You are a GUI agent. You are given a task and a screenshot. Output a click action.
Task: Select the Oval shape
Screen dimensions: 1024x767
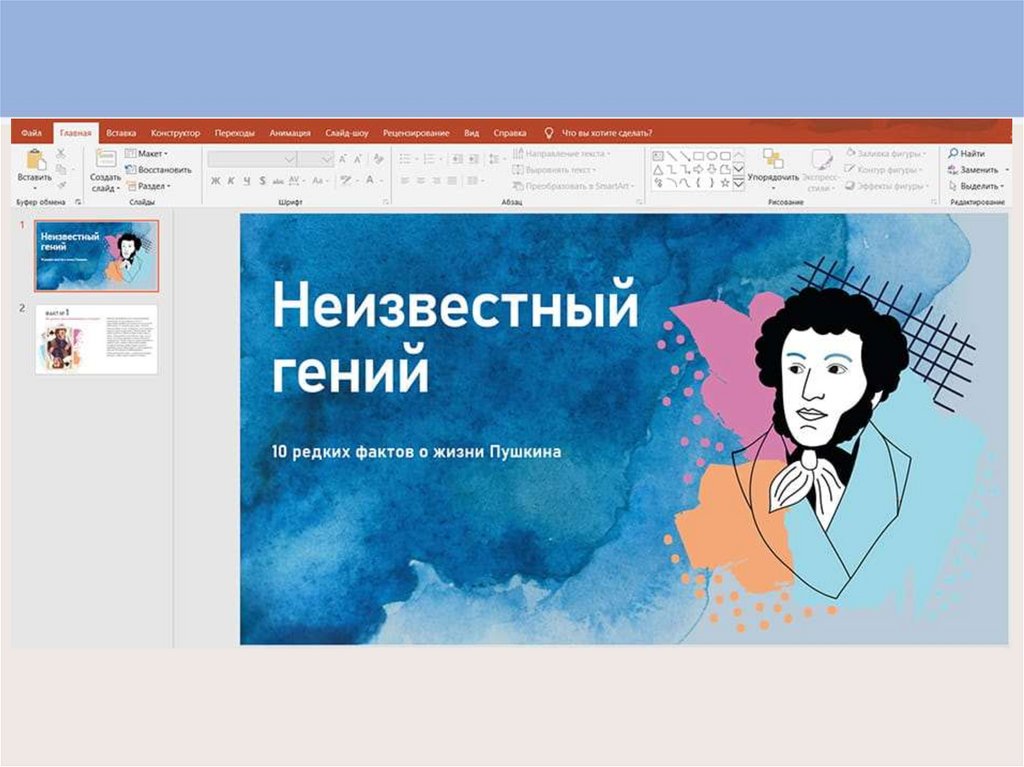pyautogui.click(x=712, y=156)
